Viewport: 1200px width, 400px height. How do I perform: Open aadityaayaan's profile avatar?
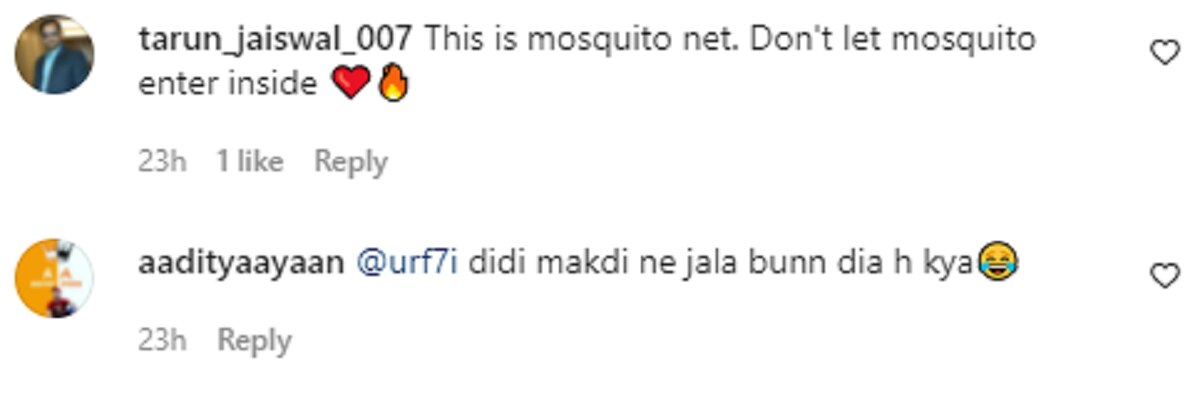[54, 278]
